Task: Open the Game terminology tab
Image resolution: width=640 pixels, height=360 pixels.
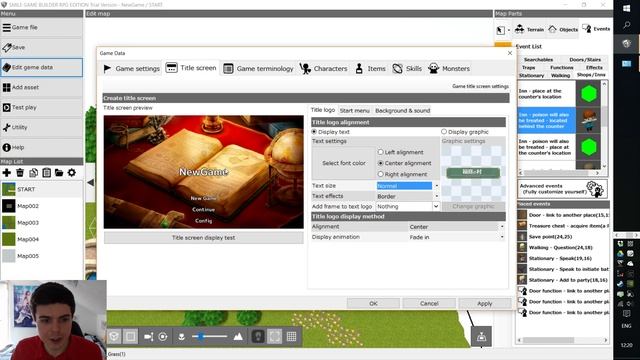Action: (x=258, y=69)
